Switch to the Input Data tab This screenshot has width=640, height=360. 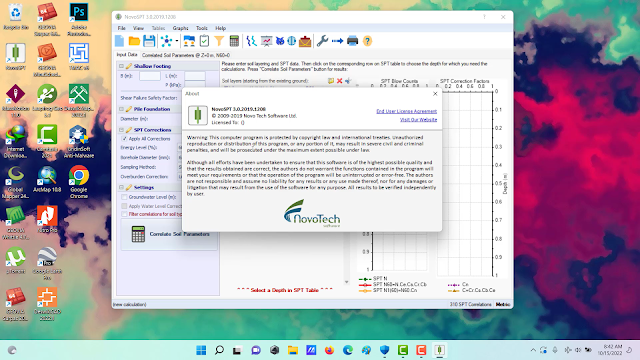127,55
